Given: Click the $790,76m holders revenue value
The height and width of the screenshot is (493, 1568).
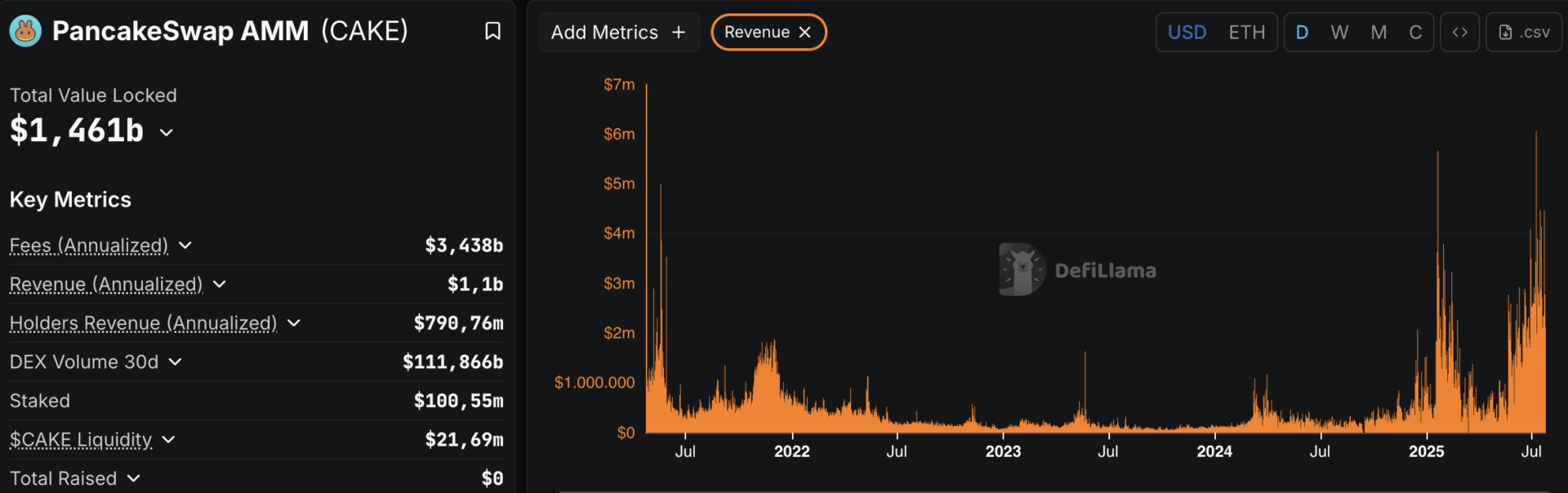Looking at the screenshot, I should 458,323.
